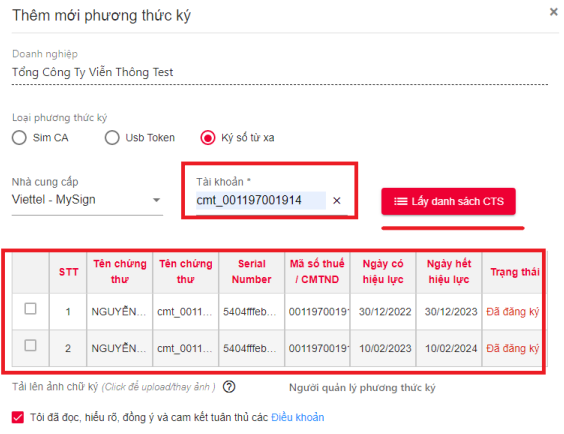Open the help icon next to upload signature
Image resolution: width=564 pixels, height=434 pixels.
229,387
